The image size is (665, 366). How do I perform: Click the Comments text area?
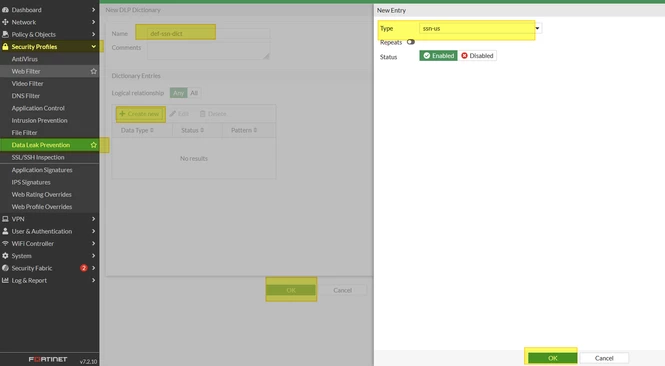tap(208, 50)
